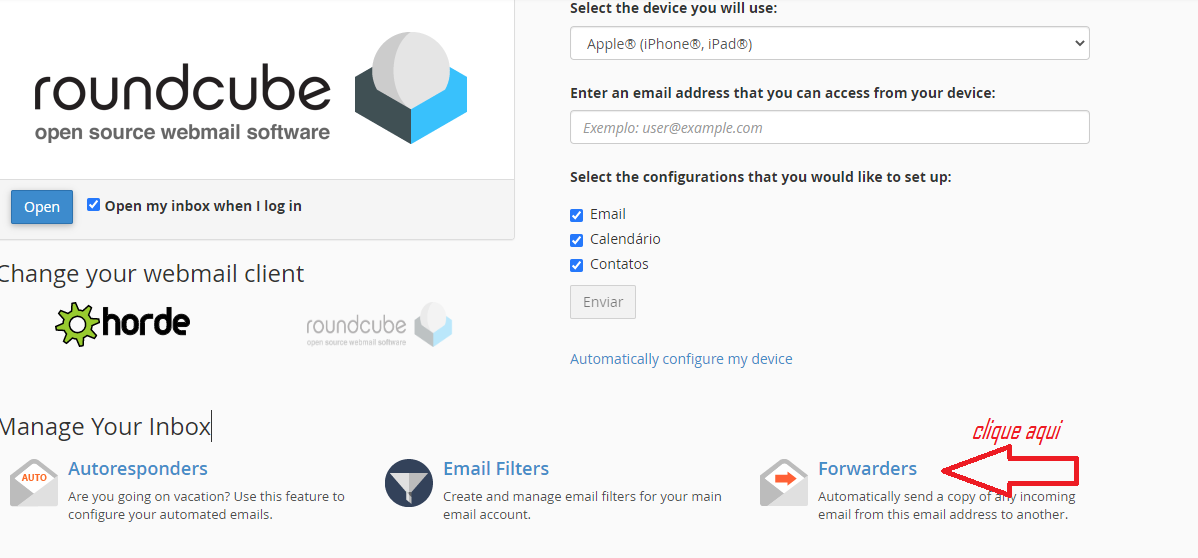
Task: Open Automatically configure my device link
Action: [682, 358]
